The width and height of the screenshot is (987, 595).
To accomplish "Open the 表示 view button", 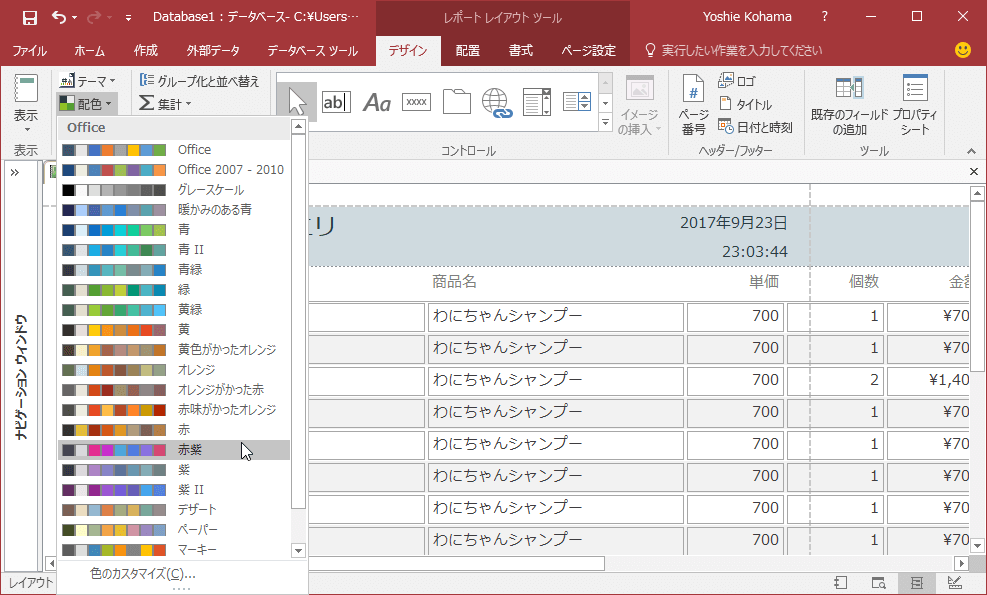I will click(26, 103).
